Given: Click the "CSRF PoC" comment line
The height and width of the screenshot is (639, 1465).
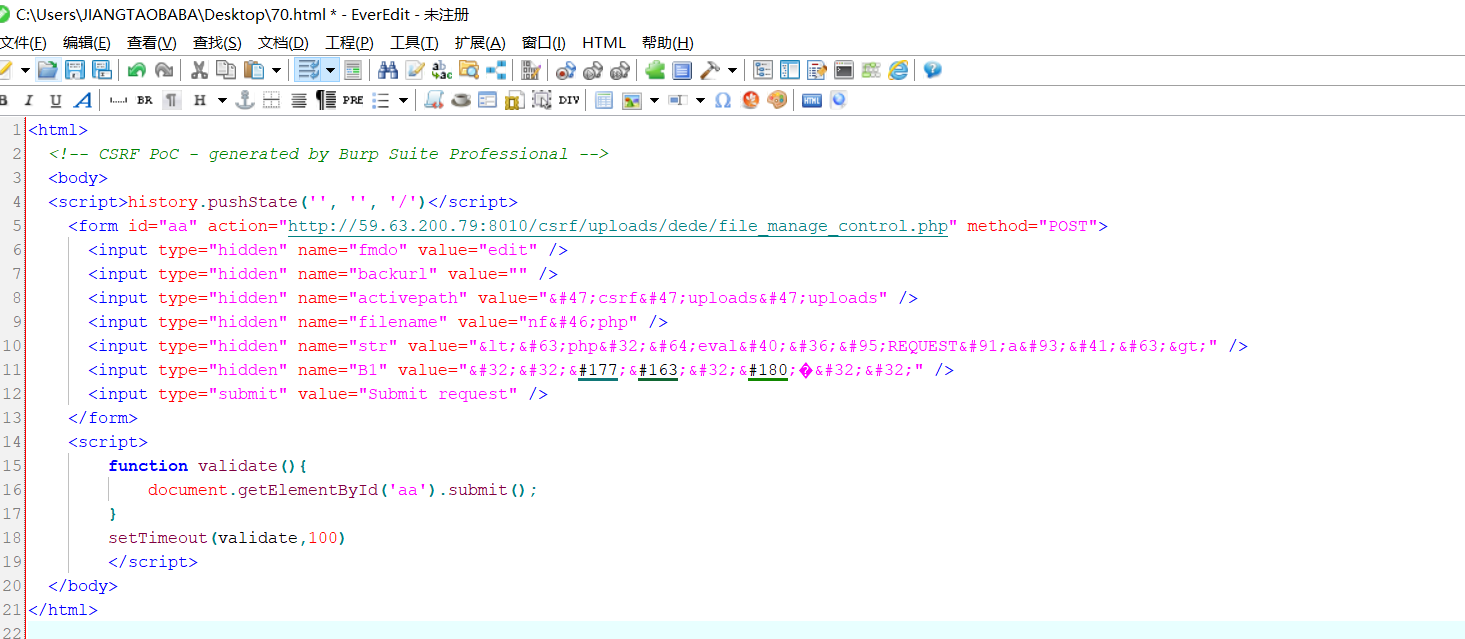Looking at the screenshot, I should [328, 154].
